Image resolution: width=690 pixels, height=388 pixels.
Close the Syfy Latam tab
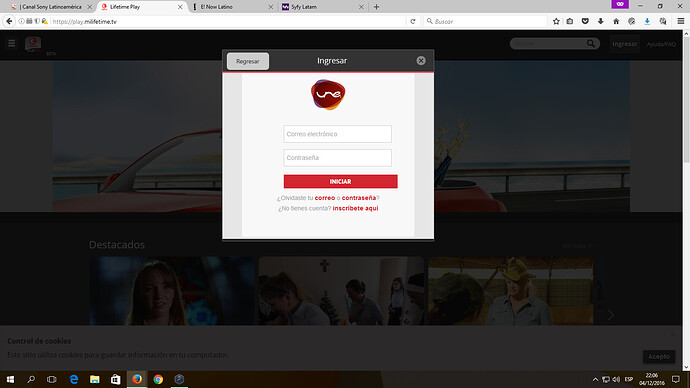tap(361, 7)
